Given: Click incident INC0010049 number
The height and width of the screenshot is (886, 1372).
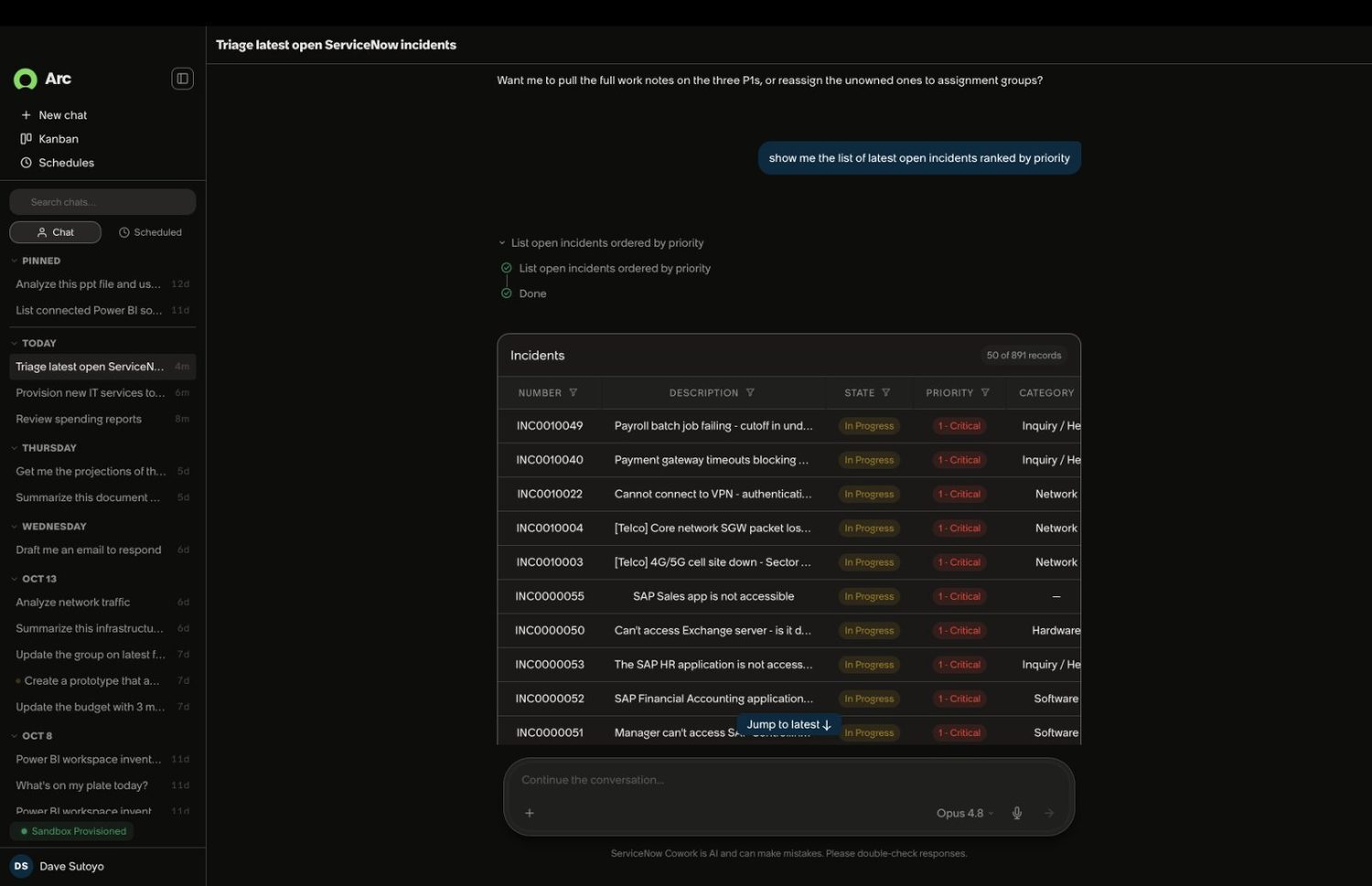Looking at the screenshot, I should (x=550, y=426).
